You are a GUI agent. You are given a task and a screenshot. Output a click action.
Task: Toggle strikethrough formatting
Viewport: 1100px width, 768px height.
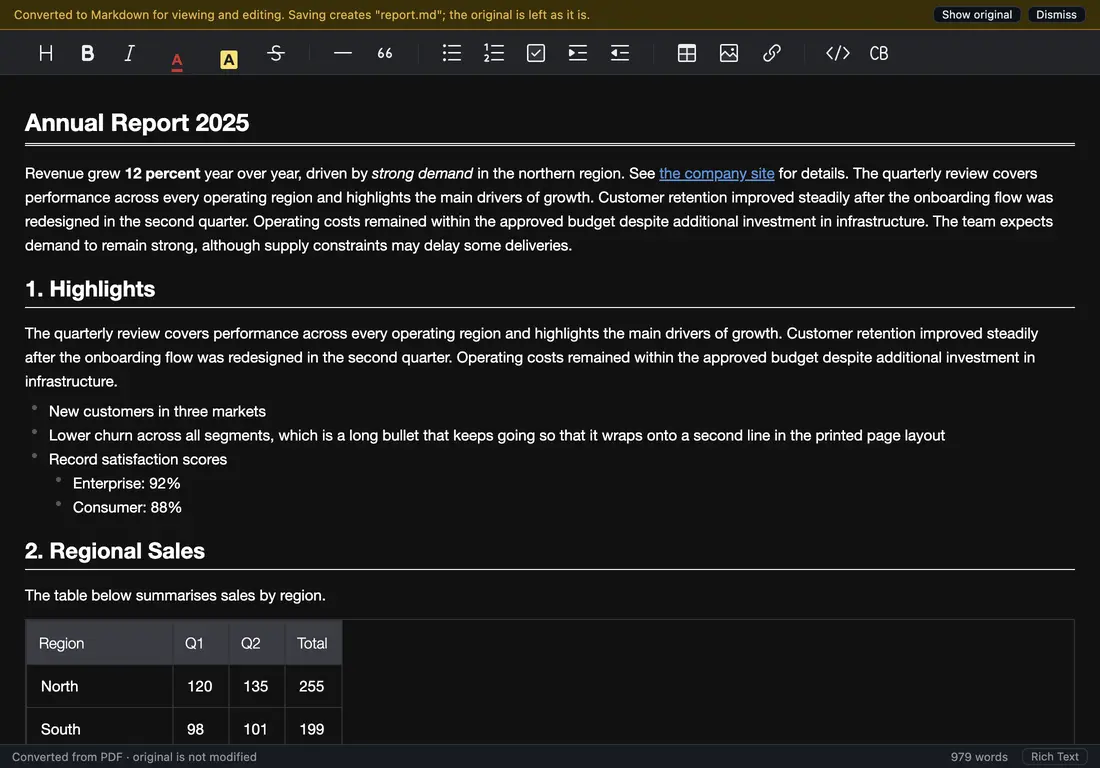276,53
